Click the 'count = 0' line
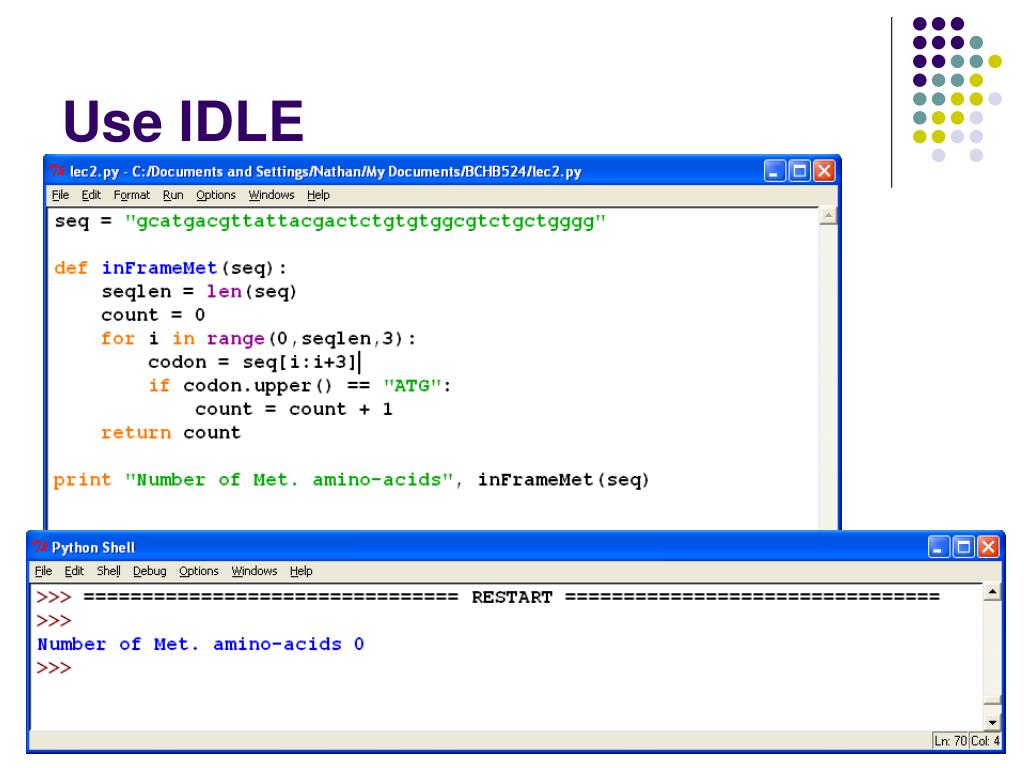 point(153,315)
